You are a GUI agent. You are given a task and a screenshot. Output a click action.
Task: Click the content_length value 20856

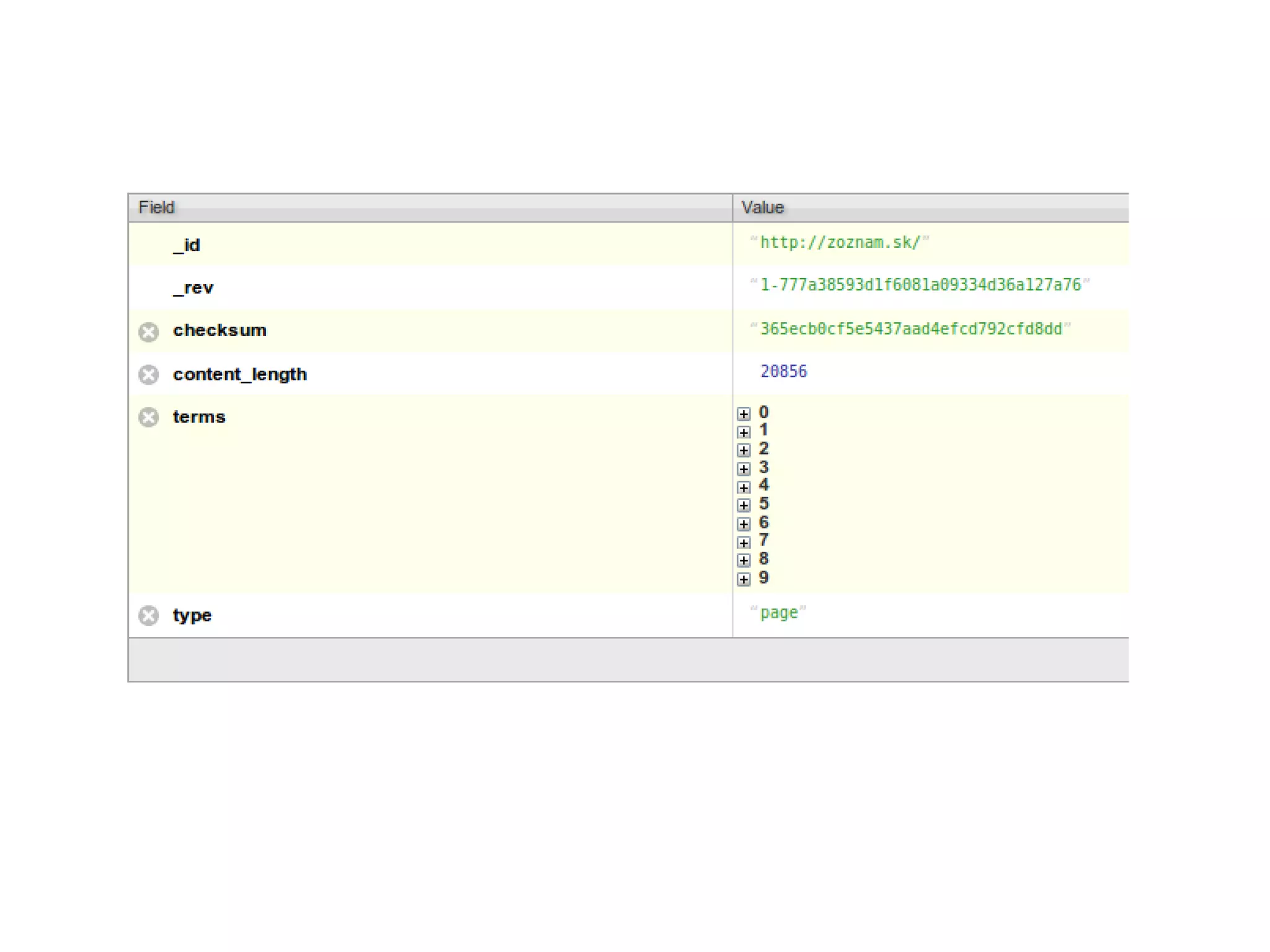click(783, 371)
